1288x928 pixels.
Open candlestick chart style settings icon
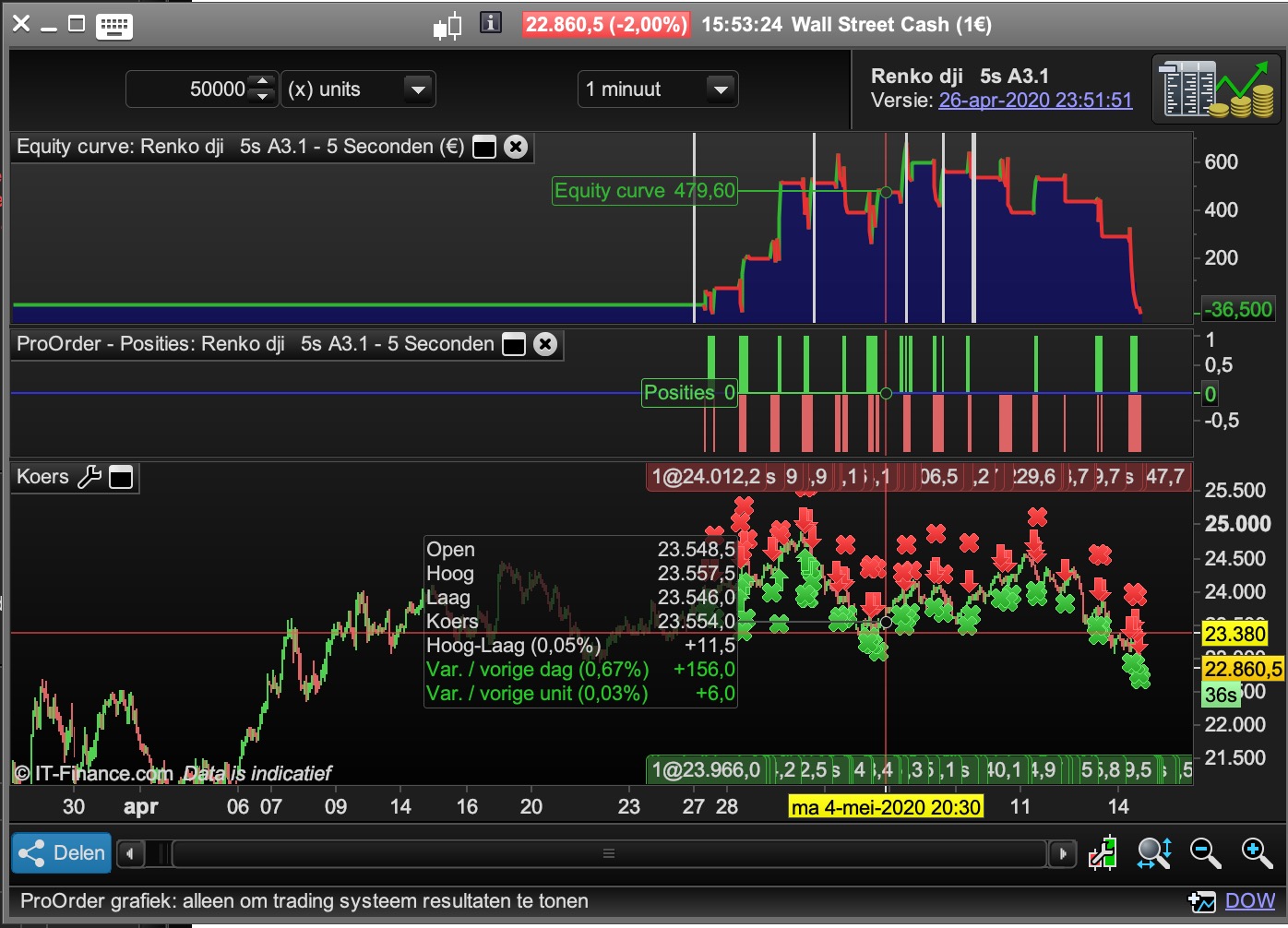pyautogui.click(x=1103, y=853)
